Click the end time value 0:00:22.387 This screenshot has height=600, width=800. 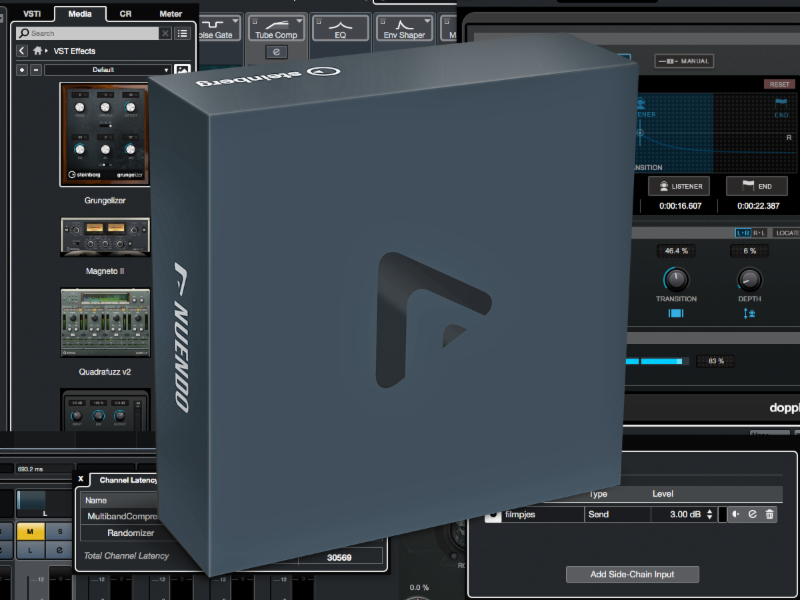(758, 206)
